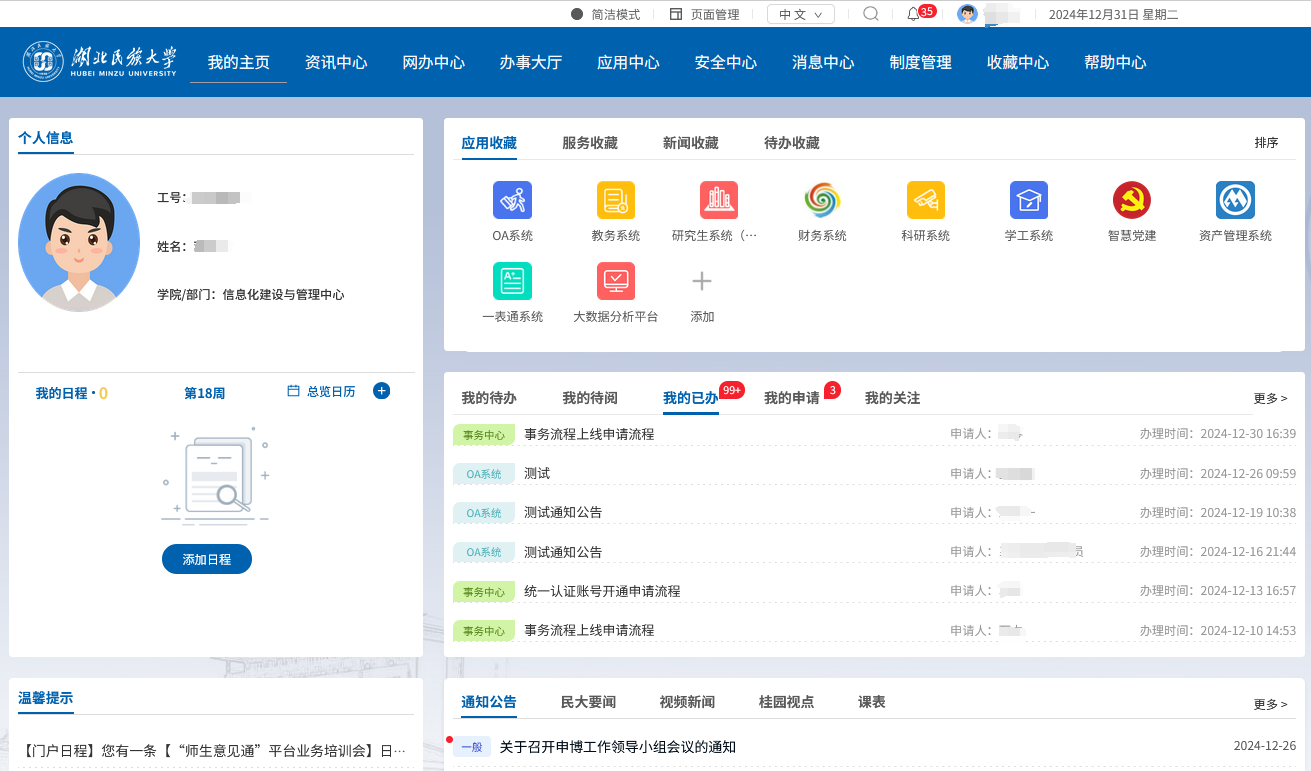Select the 服务收藏 tab

[x=590, y=143]
